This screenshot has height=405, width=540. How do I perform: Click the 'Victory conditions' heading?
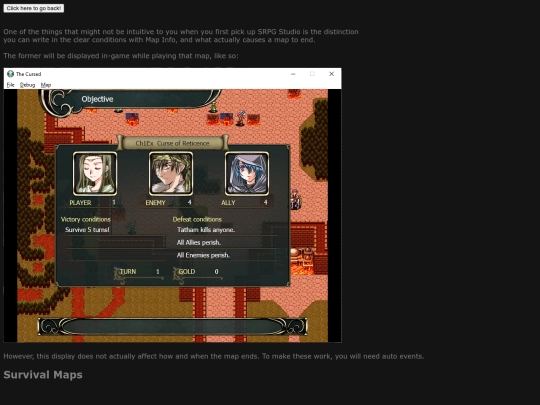click(x=86, y=219)
